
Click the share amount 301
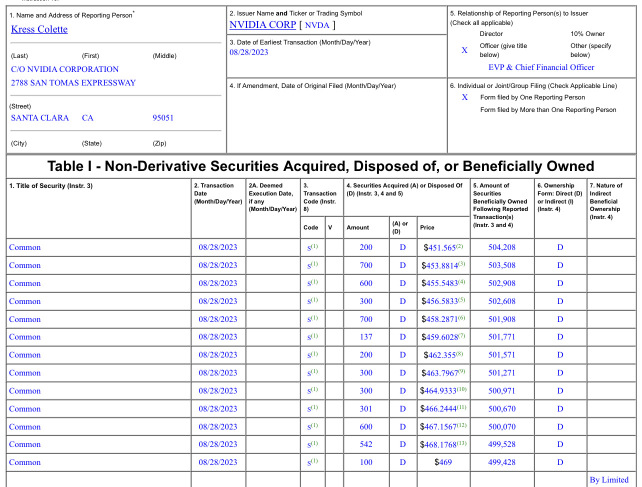366,409
